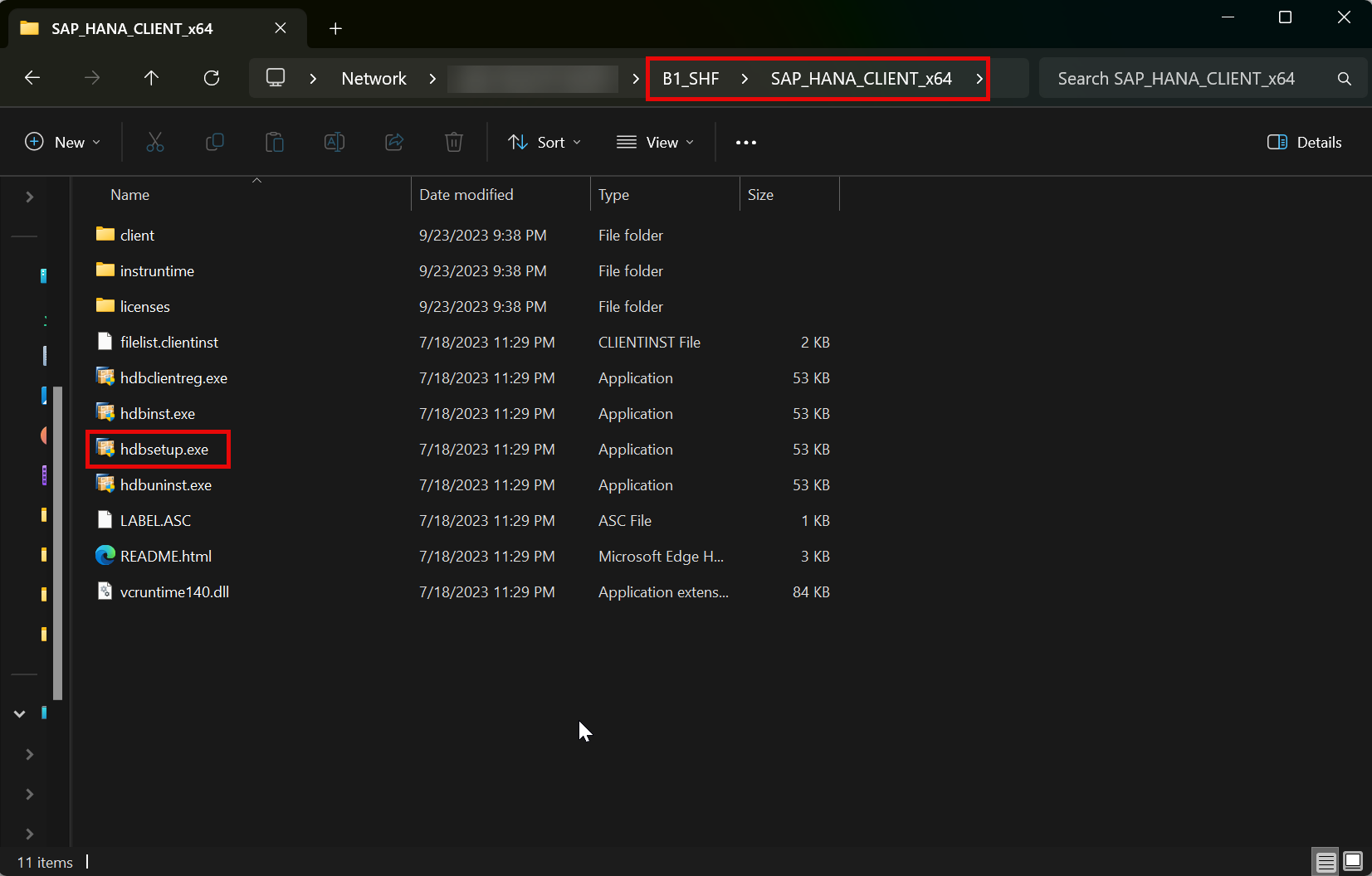Select the README.html Edge icon

click(x=105, y=556)
